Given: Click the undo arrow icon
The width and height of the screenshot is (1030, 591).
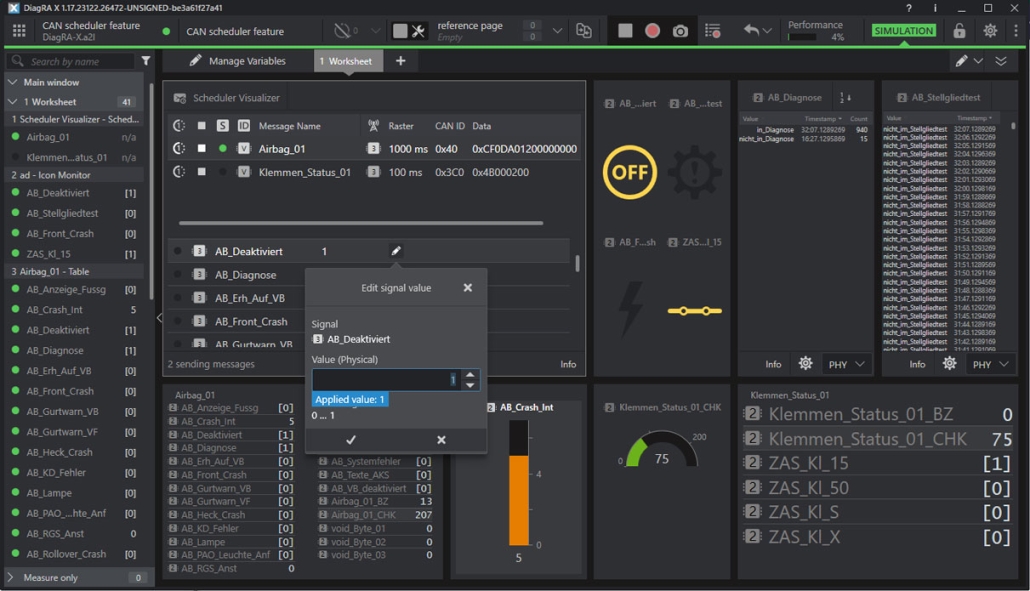Looking at the screenshot, I should coord(751,30).
